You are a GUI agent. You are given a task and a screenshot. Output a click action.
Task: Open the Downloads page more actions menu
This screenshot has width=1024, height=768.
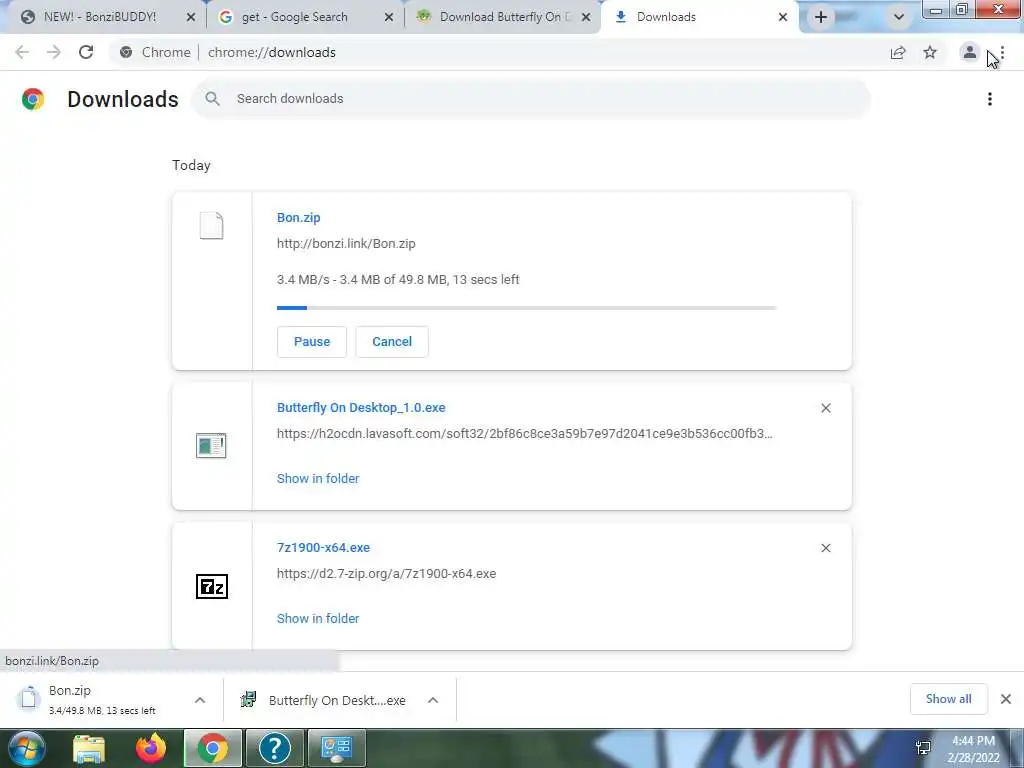click(x=990, y=99)
